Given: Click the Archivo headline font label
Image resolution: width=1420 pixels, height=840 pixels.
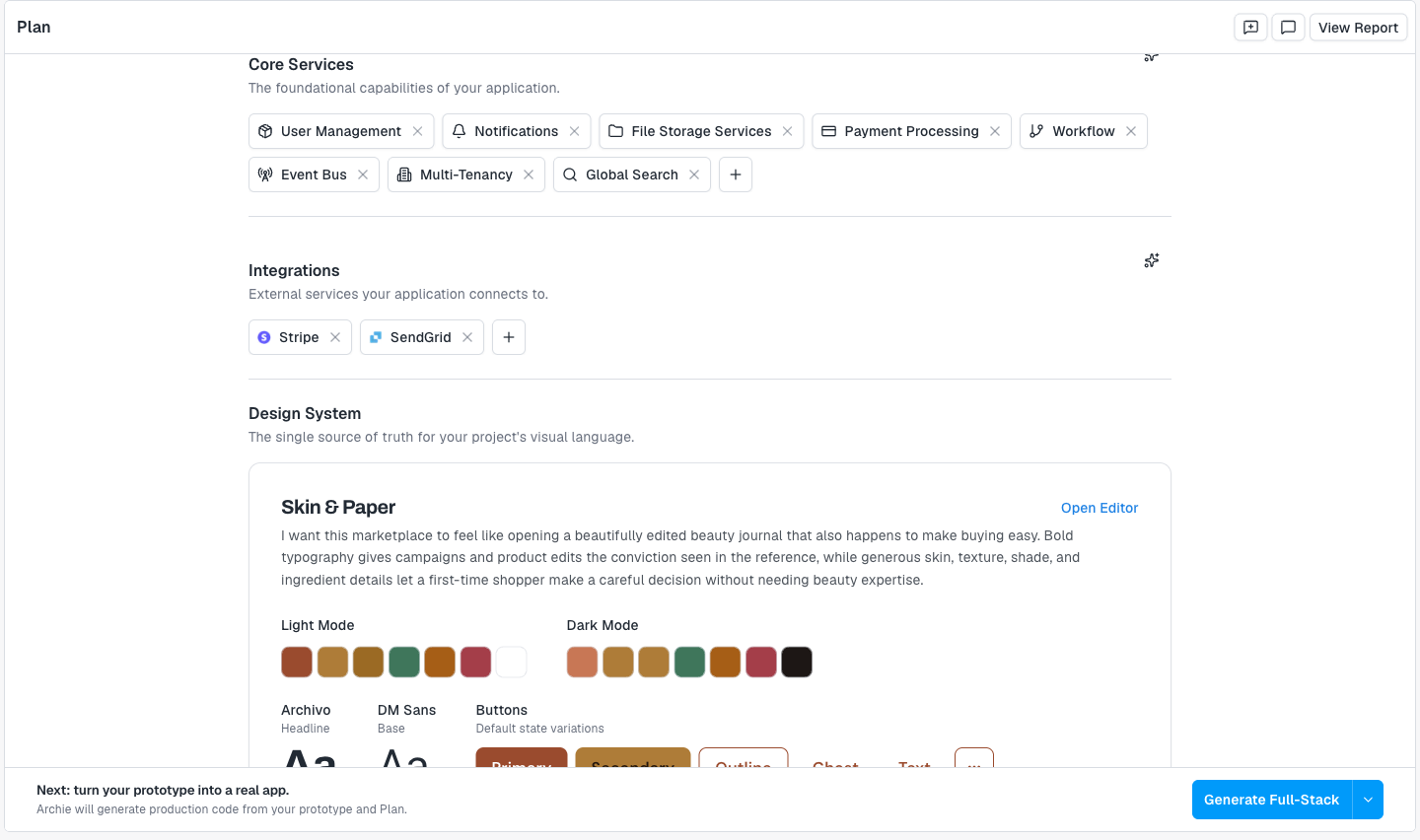Looking at the screenshot, I should (306, 710).
